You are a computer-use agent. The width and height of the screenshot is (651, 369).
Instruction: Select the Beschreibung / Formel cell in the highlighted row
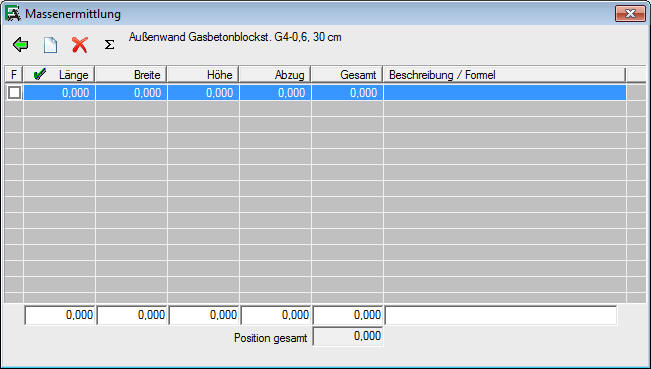(x=505, y=93)
